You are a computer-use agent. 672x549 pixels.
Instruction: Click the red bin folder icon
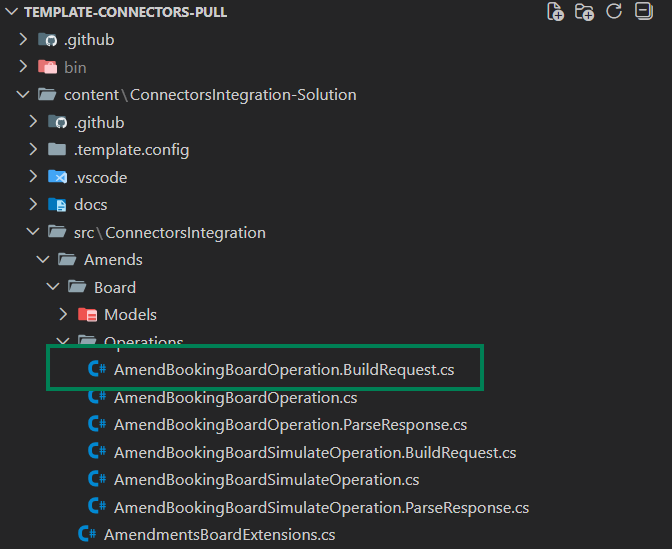[x=47, y=68]
